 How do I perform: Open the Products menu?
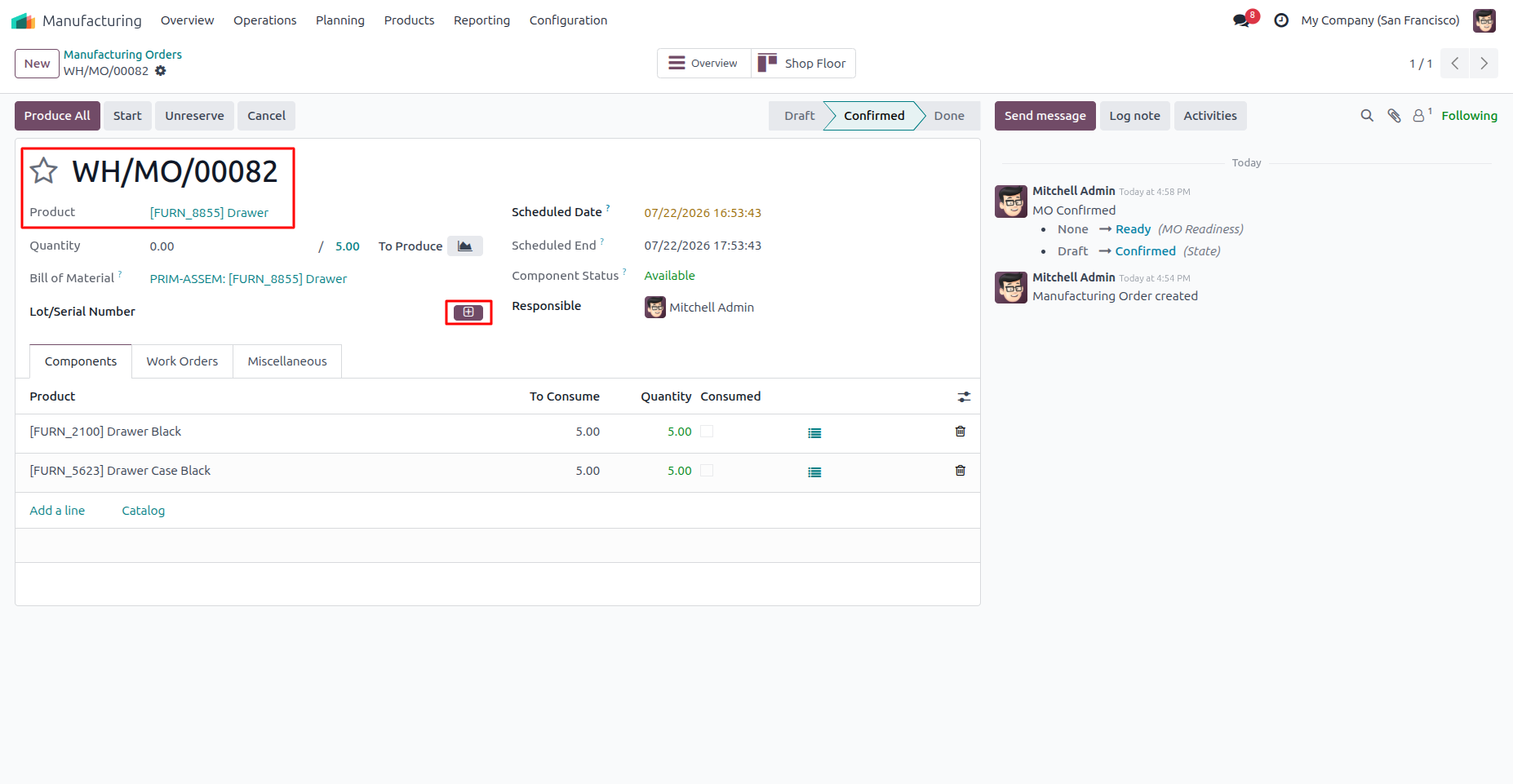410,20
